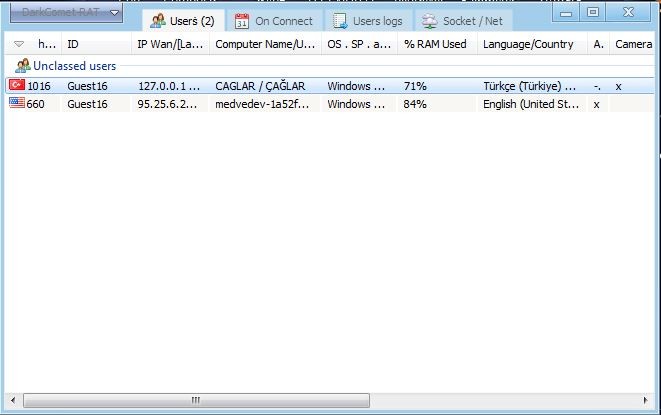Click the calendar icon on On Connect tab
661x415 pixels.
[x=242, y=21]
